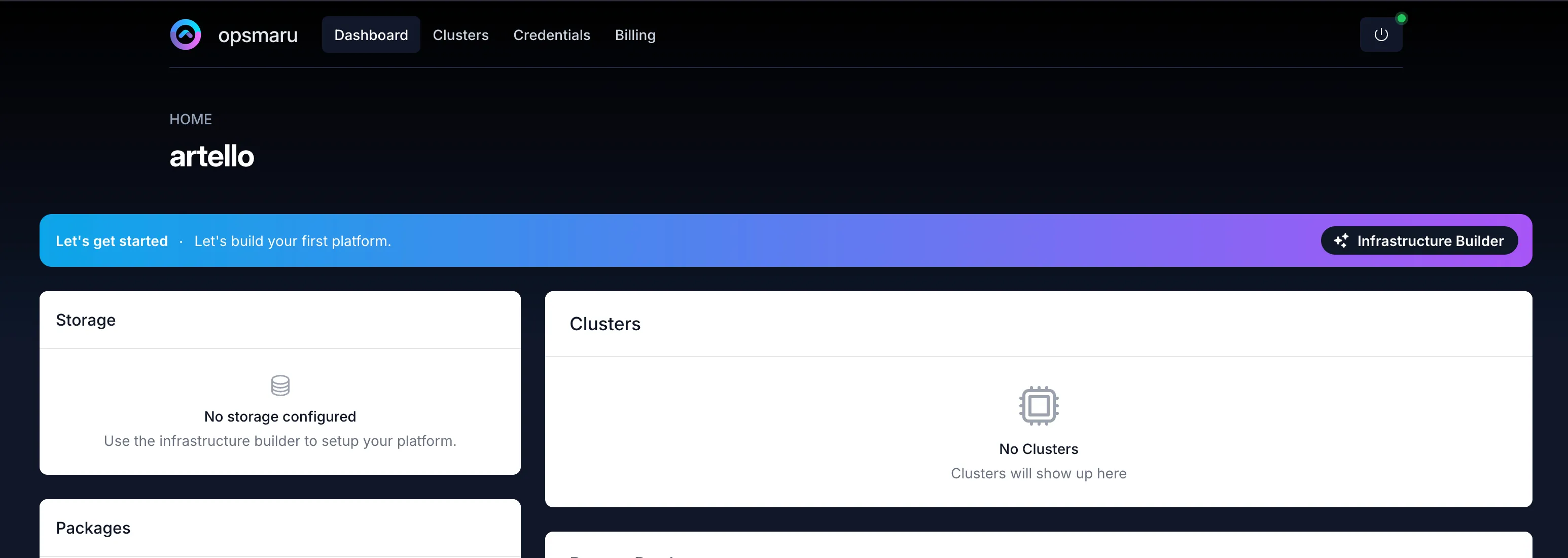The image size is (1568, 558).
Task: Click "No storage configured" text
Action: [x=280, y=416]
